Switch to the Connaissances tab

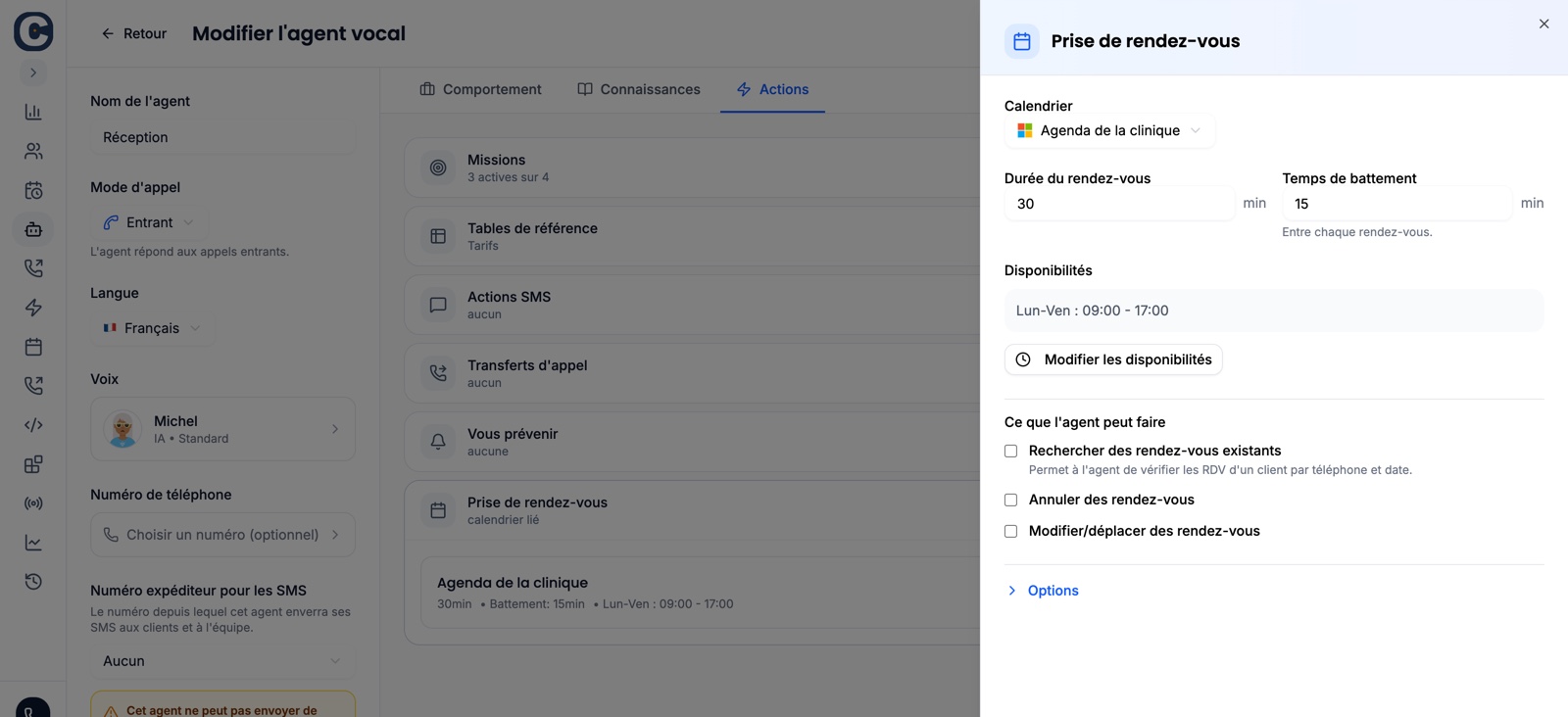(639, 89)
